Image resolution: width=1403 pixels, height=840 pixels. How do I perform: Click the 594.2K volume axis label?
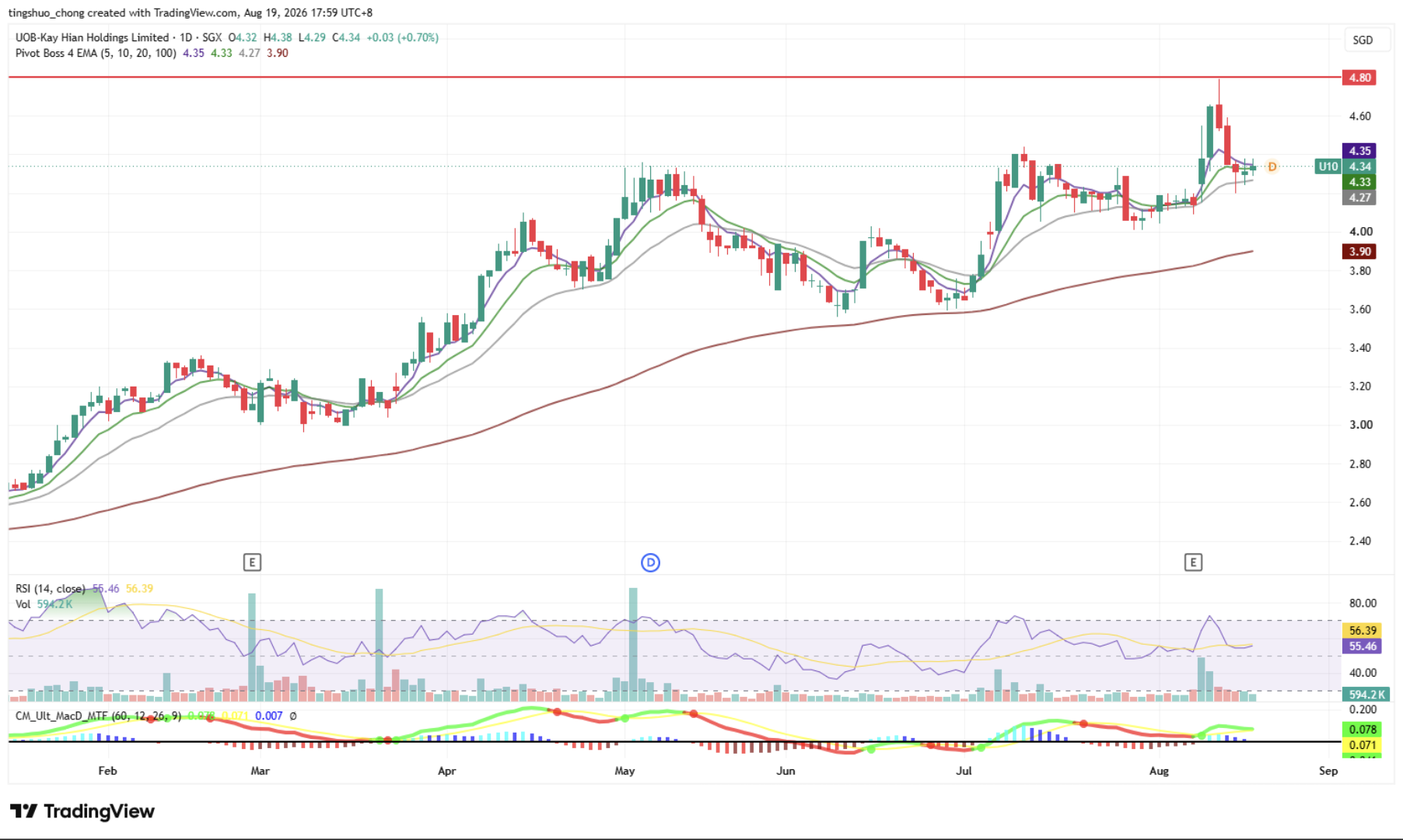pyautogui.click(x=1366, y=695)
